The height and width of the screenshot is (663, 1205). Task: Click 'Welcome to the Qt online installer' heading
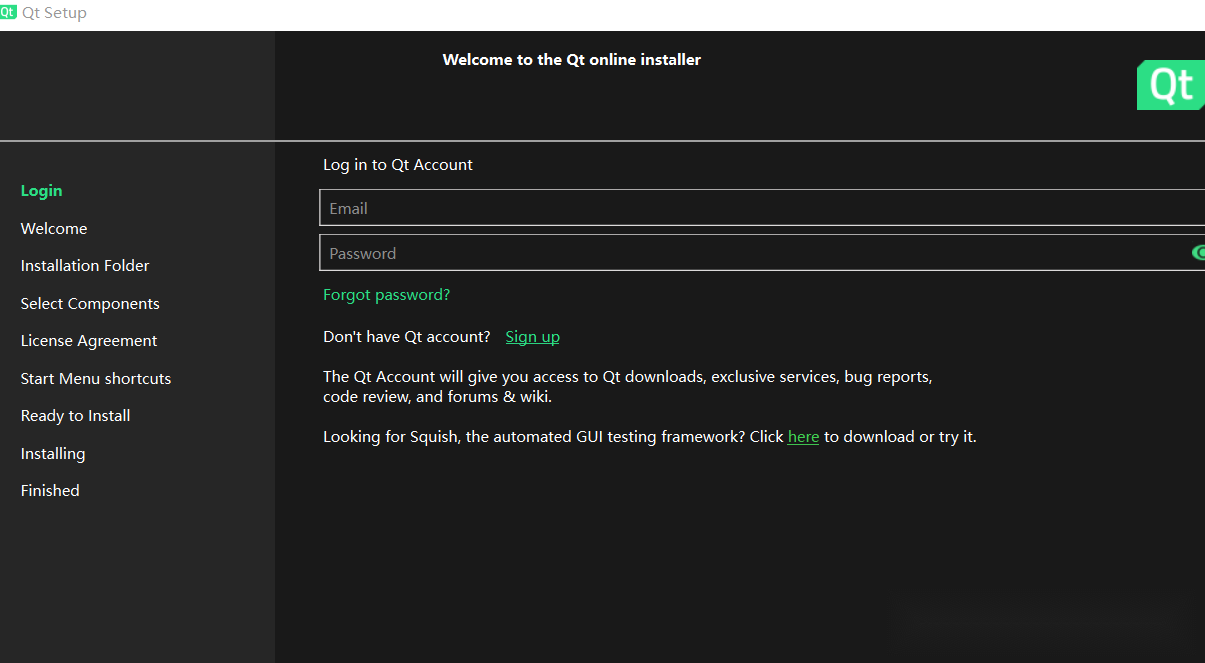click(572, 60)
